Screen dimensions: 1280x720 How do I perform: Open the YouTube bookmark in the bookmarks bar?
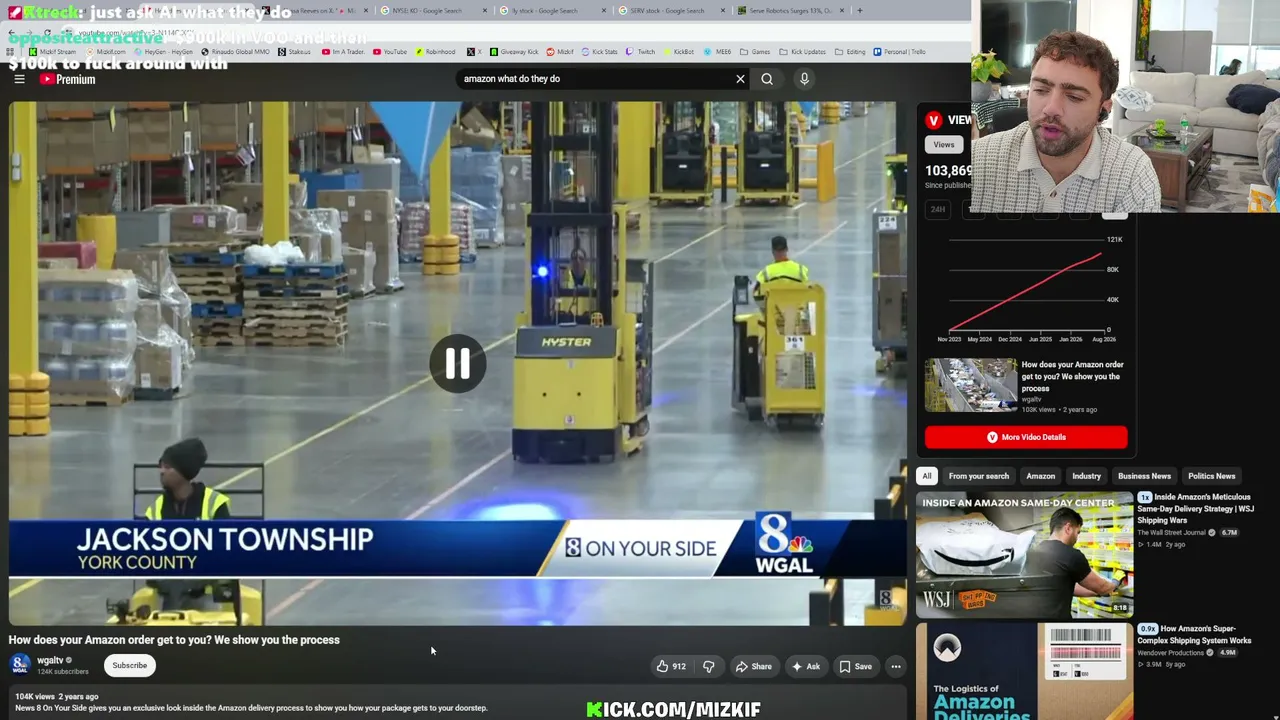pos(389,52)
